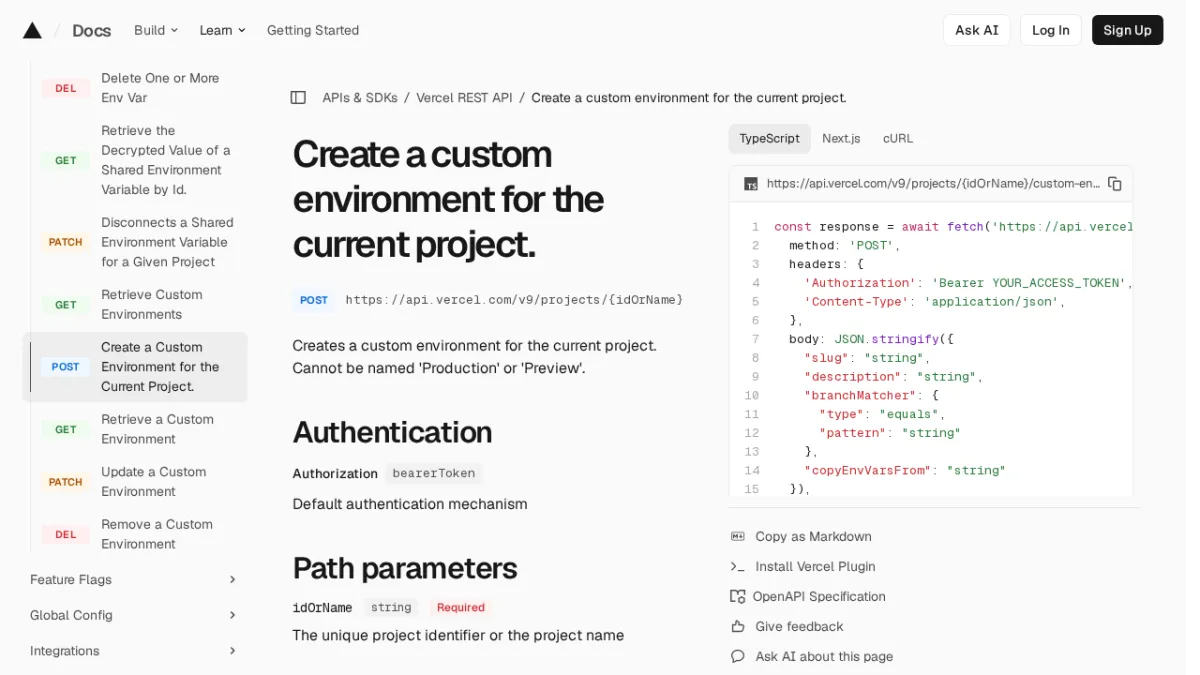Viewport: 1200px width, 675px height.
Task: Select the TypeScript code tab
Action: point(769,139)
